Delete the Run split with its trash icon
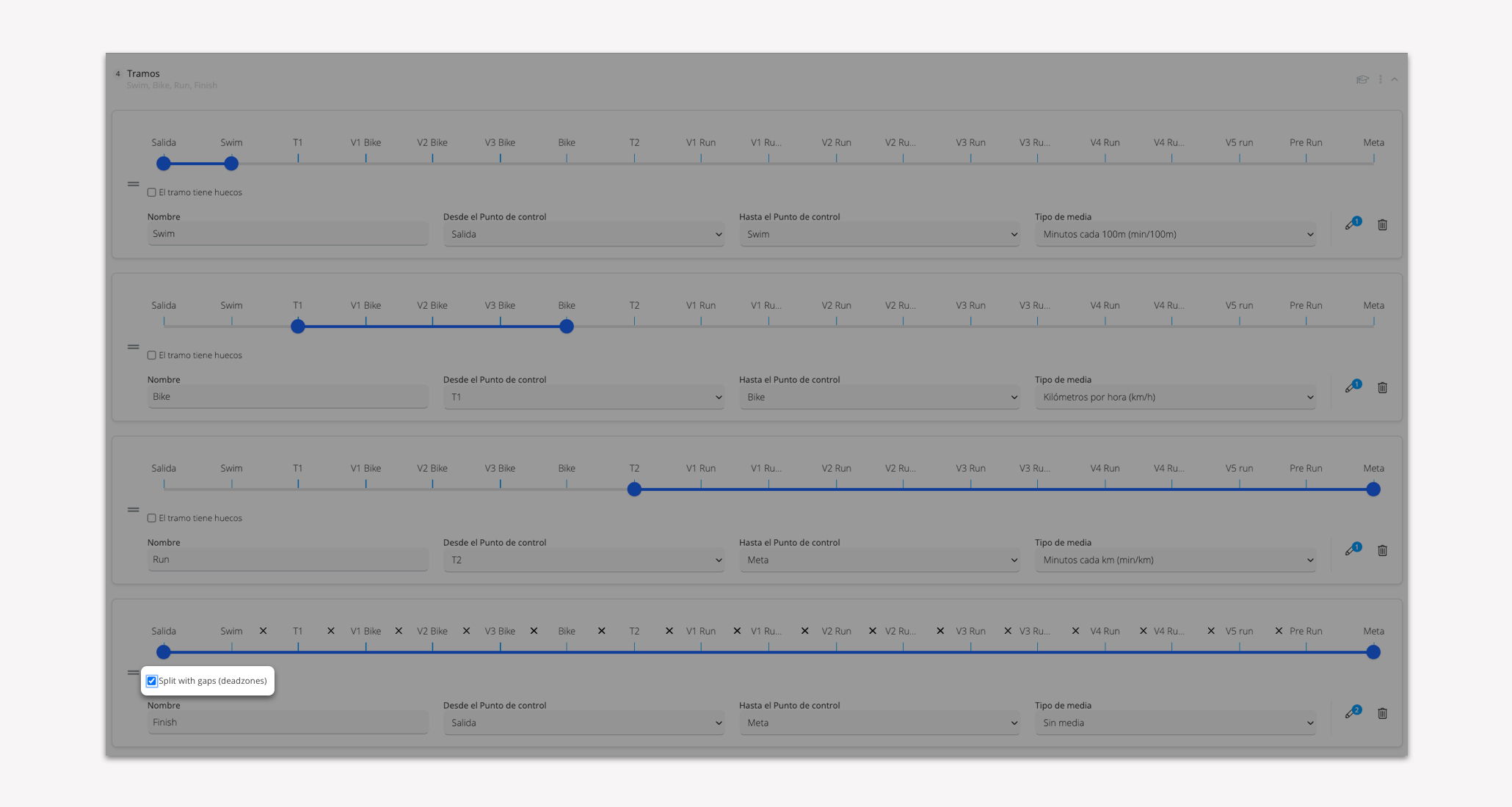The image size is (1512, 807). point(1382,550)
